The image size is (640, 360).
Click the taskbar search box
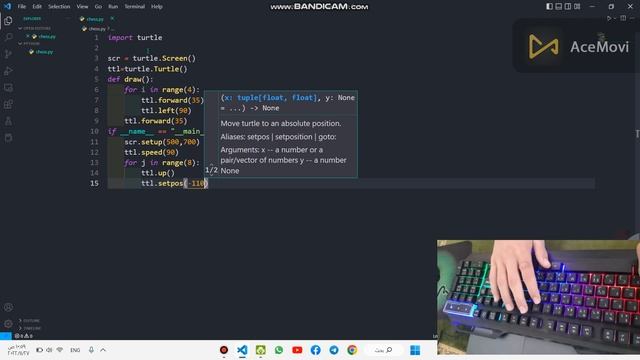coord(384,350)
